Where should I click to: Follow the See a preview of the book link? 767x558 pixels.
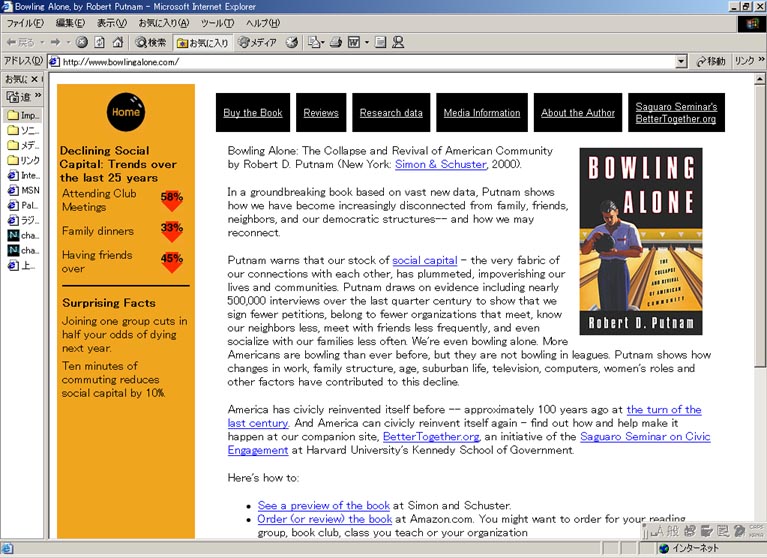point(323,506)
